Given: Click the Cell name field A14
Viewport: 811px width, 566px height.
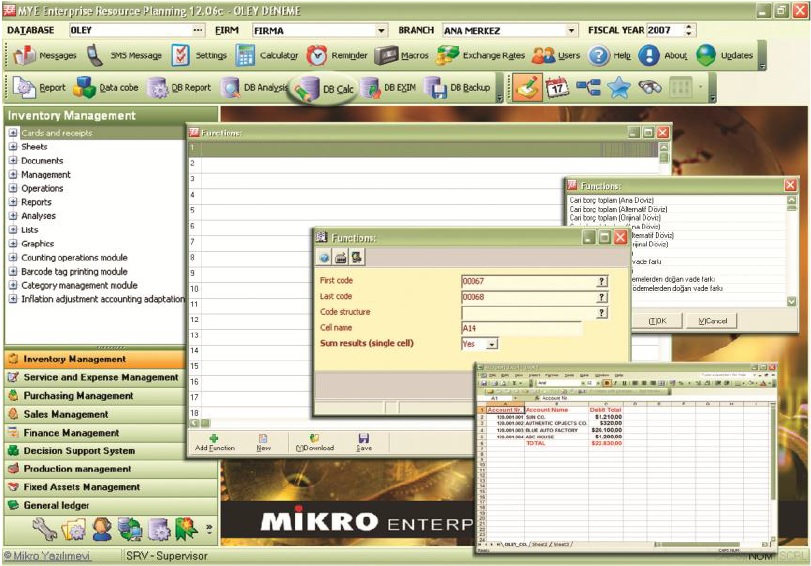Looking at the screenshot, I should pyautogui.click(x=521, y=328).
